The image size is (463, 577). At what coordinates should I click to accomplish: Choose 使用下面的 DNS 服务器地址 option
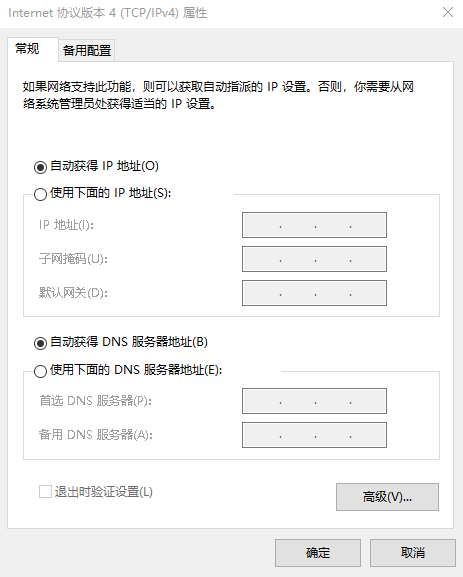coord(40,371)
